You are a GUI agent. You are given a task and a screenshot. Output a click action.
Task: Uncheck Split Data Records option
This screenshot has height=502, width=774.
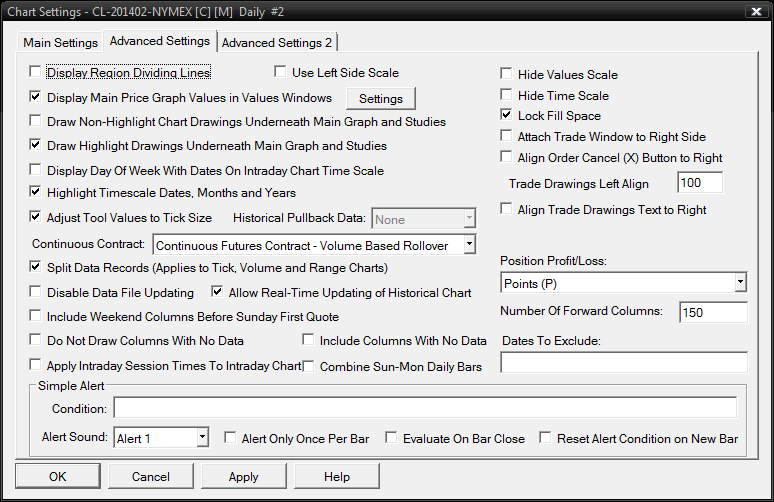tap(37, 268)
